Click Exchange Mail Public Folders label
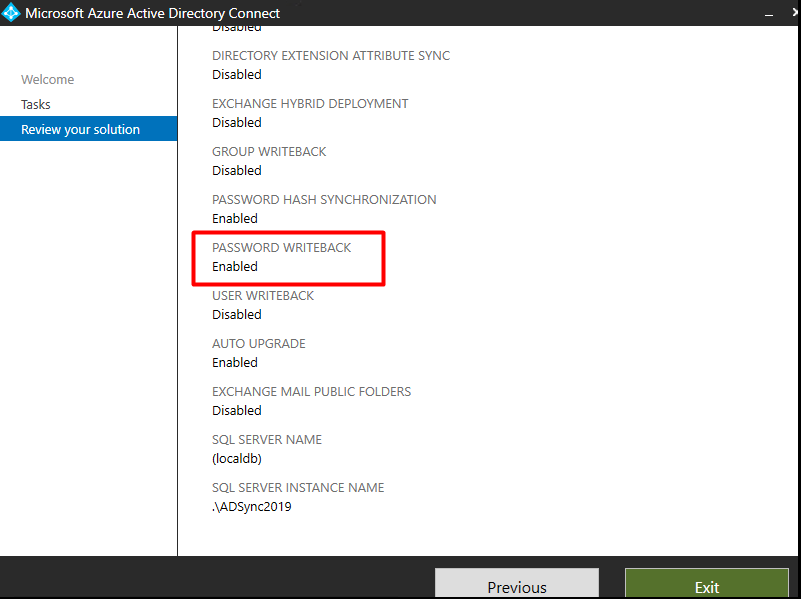Image resolution: width=801 pixels, height=599 pixels. [x=311, y=392]
